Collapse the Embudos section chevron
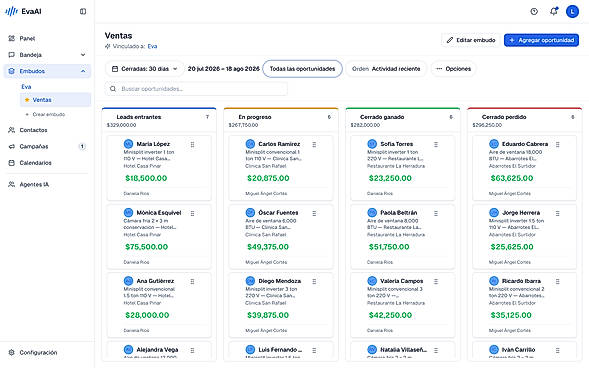 pyautogui.click(x=83, y=71)
